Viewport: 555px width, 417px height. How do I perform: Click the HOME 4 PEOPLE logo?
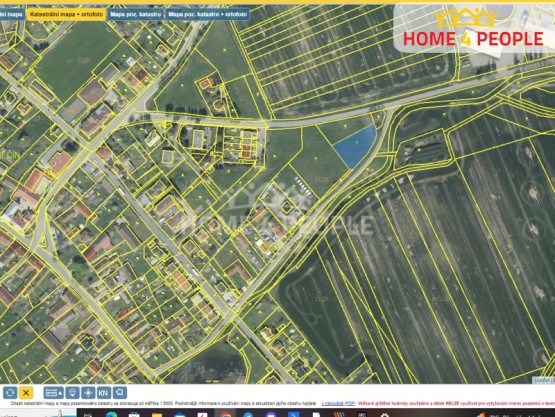[x=473, y=28]
